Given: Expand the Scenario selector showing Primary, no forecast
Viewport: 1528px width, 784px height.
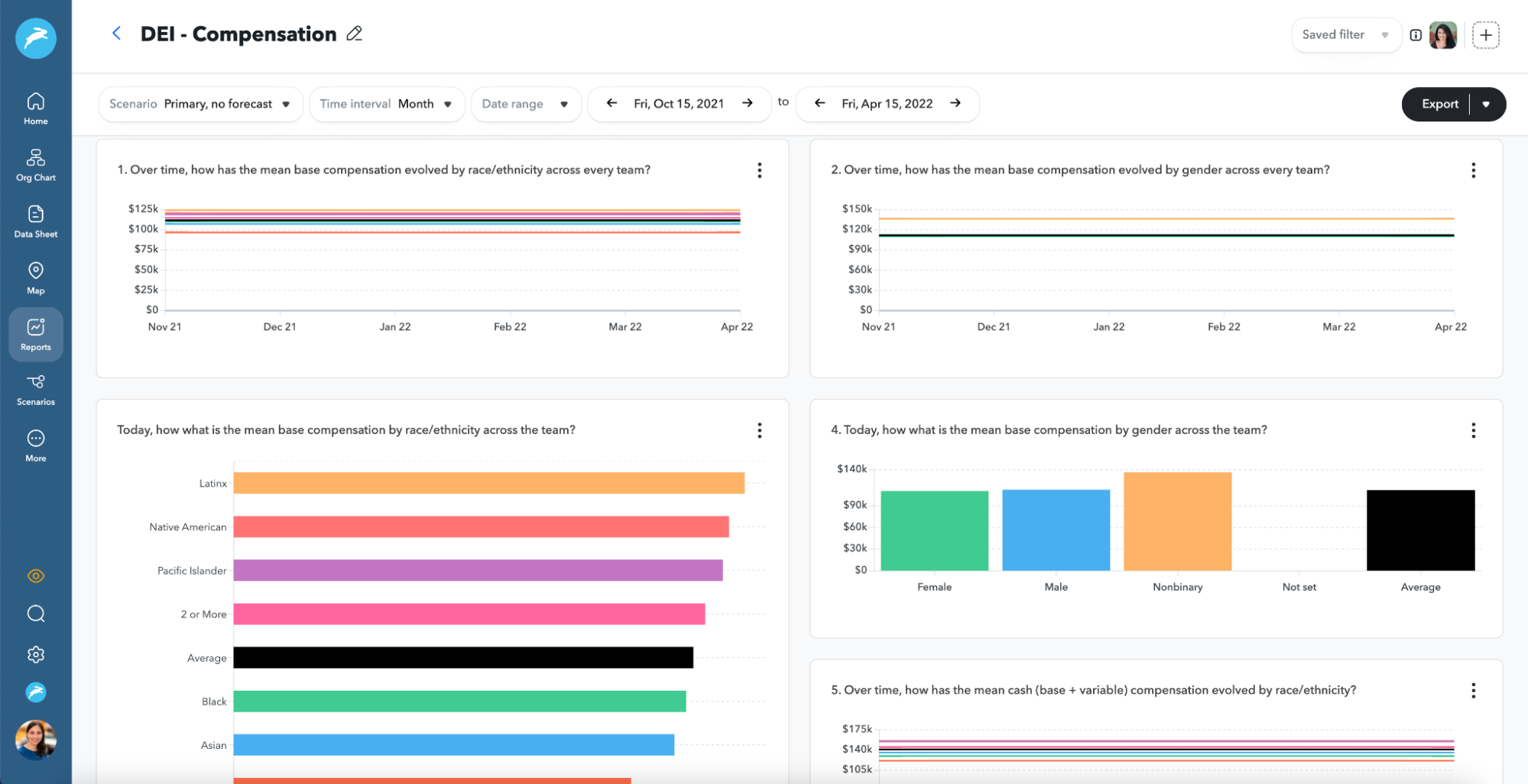Looking at the screenshot, I should pyautogui.click(x=200, y=104).
